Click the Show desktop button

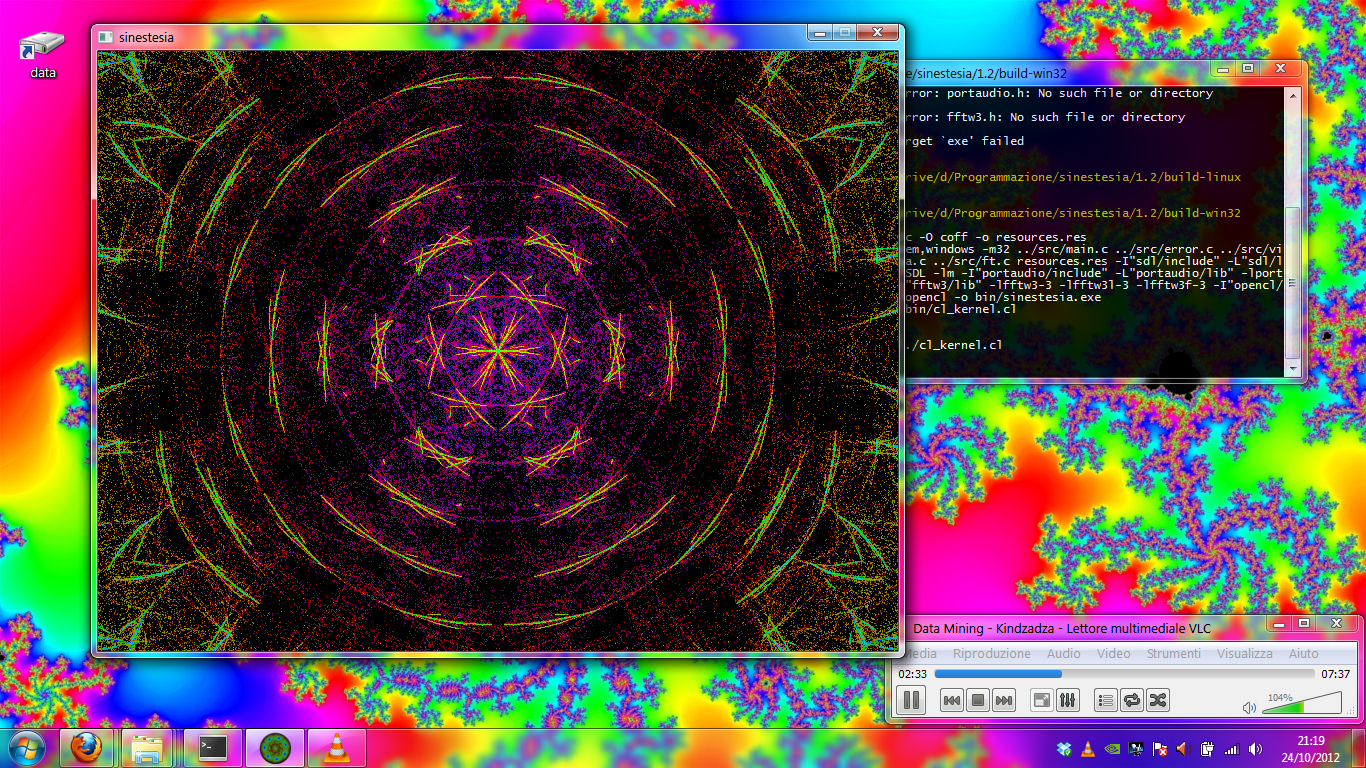pos(1359,748)
